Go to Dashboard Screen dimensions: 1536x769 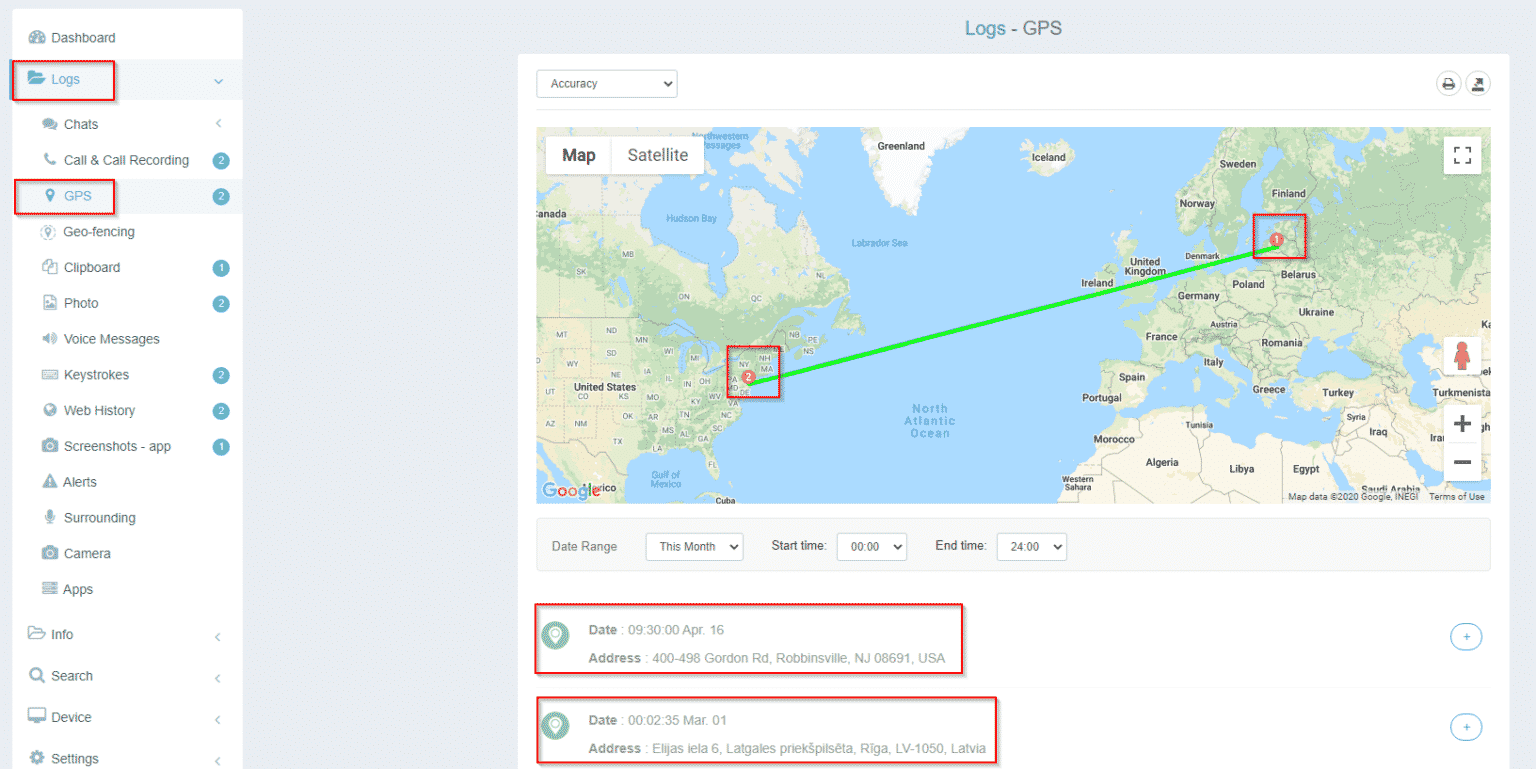83,38
